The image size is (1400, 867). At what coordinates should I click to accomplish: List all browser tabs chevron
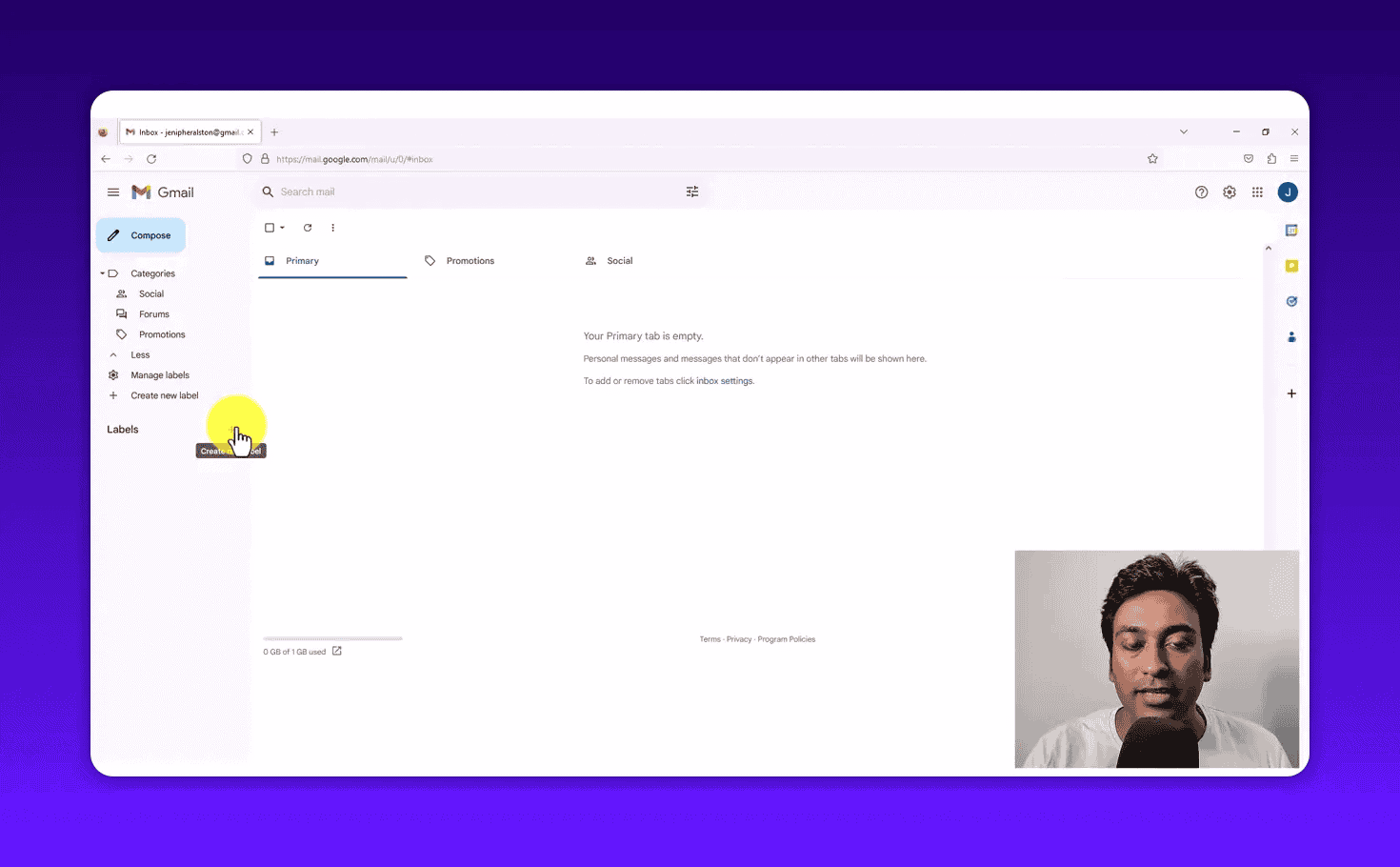pos(1184,132)
